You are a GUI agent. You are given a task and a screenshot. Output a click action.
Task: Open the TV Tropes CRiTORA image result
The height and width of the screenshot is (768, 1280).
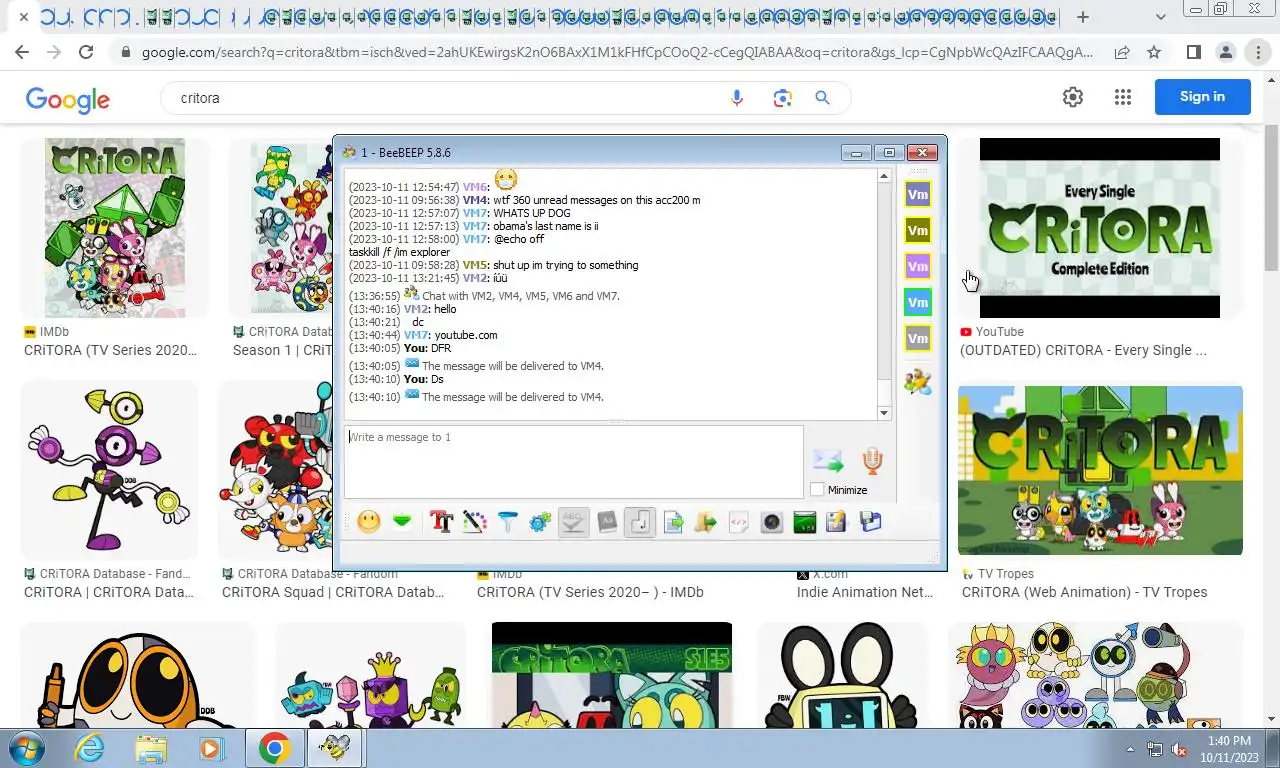tap(1100, 470)
